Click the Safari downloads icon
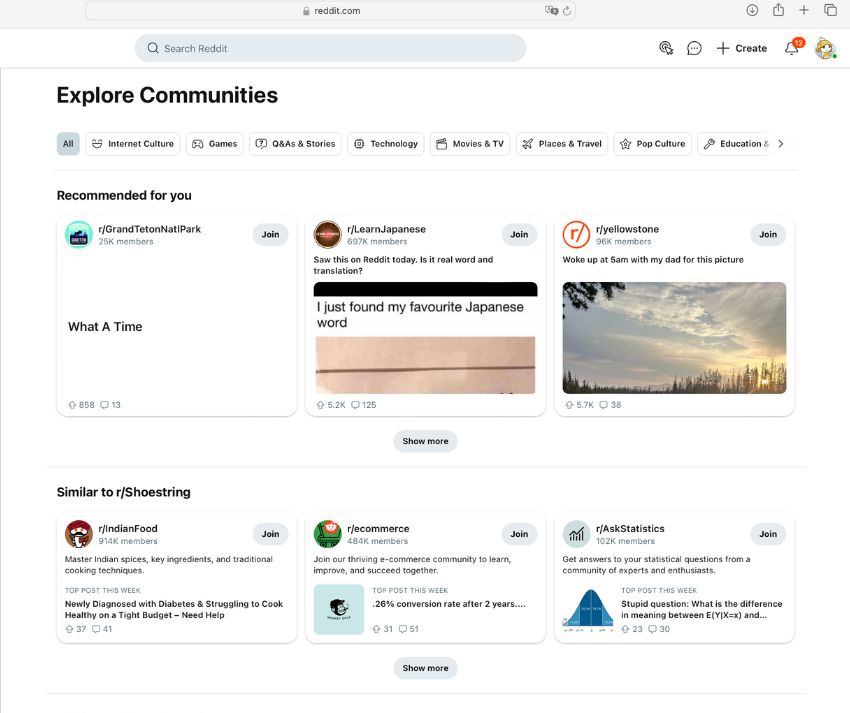This screenshot has height=713, width=850. (752, 10)
